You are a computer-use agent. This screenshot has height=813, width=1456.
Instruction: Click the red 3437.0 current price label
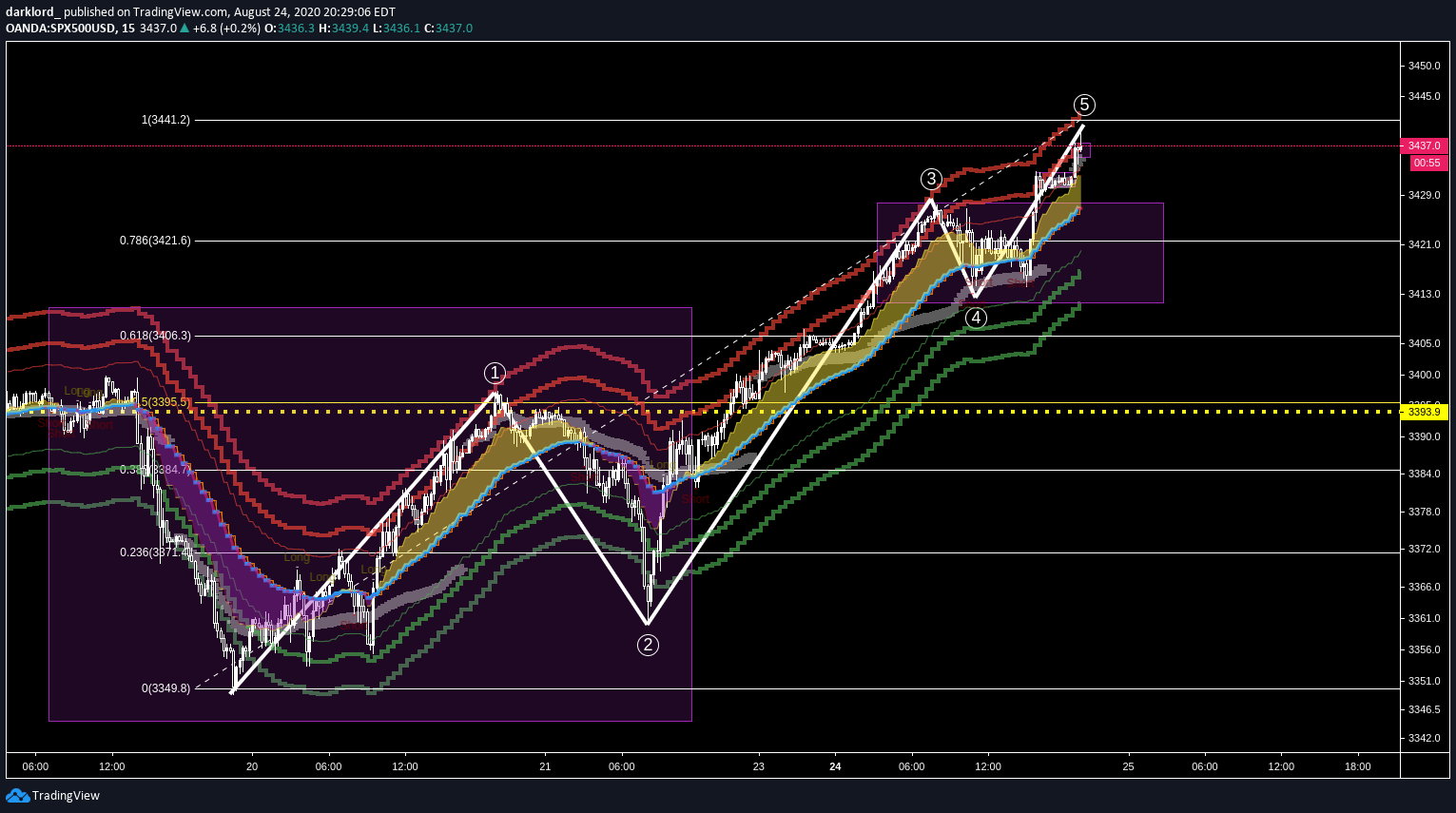pyautogui.click(x=1424, y=145)
